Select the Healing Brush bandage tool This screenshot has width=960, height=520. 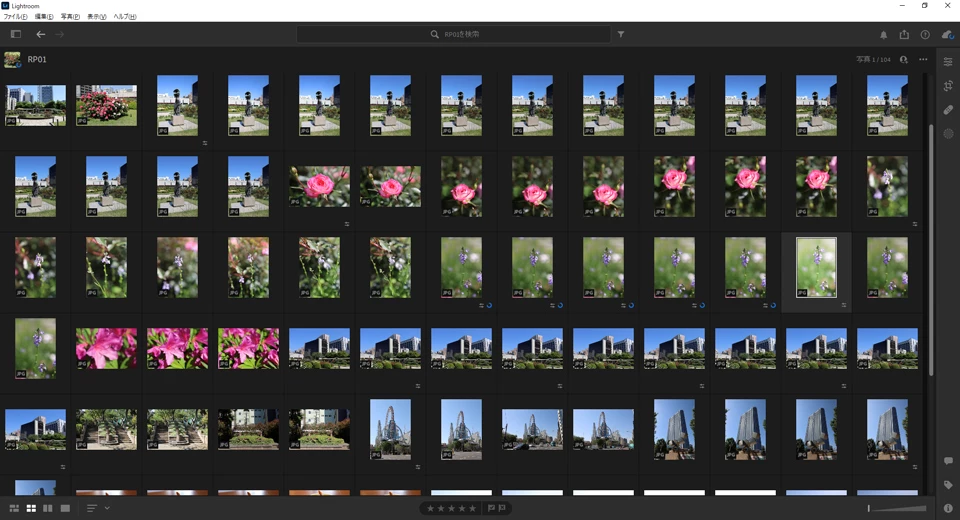point(948,110)
